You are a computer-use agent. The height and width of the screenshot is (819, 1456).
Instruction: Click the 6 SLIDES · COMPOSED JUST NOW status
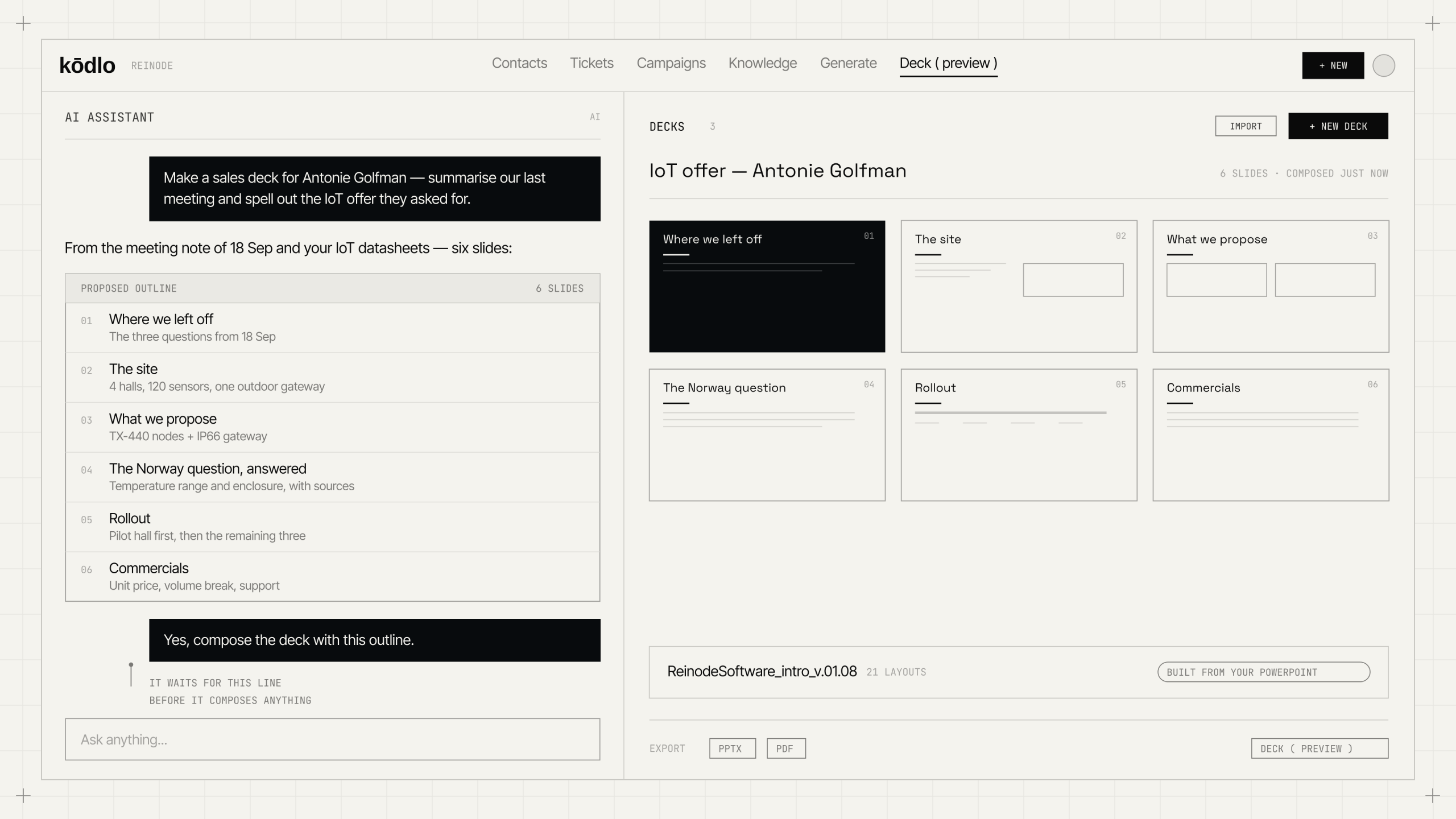tap(1304, 173)
